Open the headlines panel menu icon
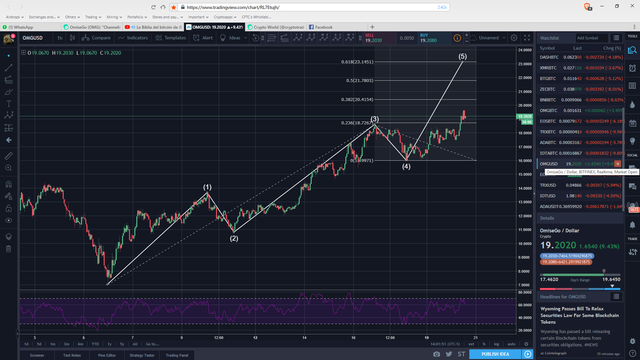The height and width of the screenshot is (360, 640). (616, 297)
